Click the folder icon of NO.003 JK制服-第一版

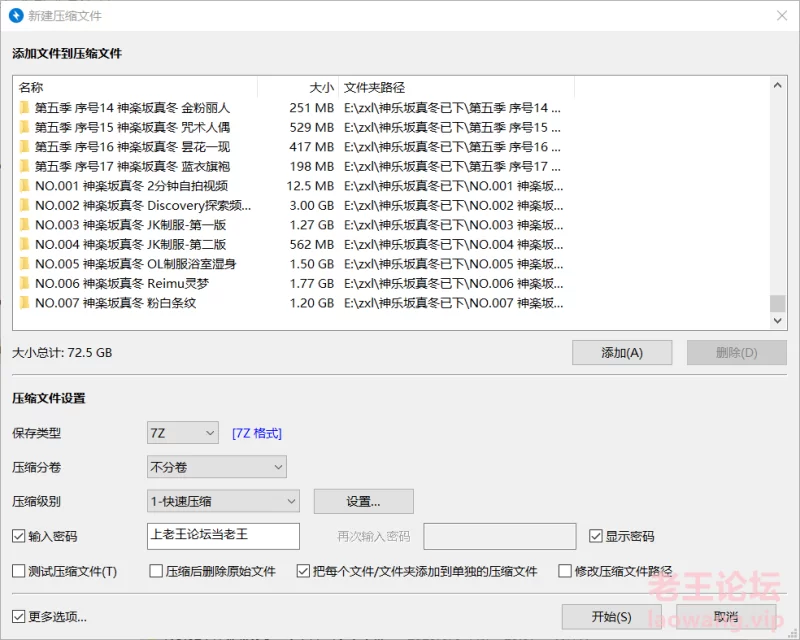coord(22,224)
